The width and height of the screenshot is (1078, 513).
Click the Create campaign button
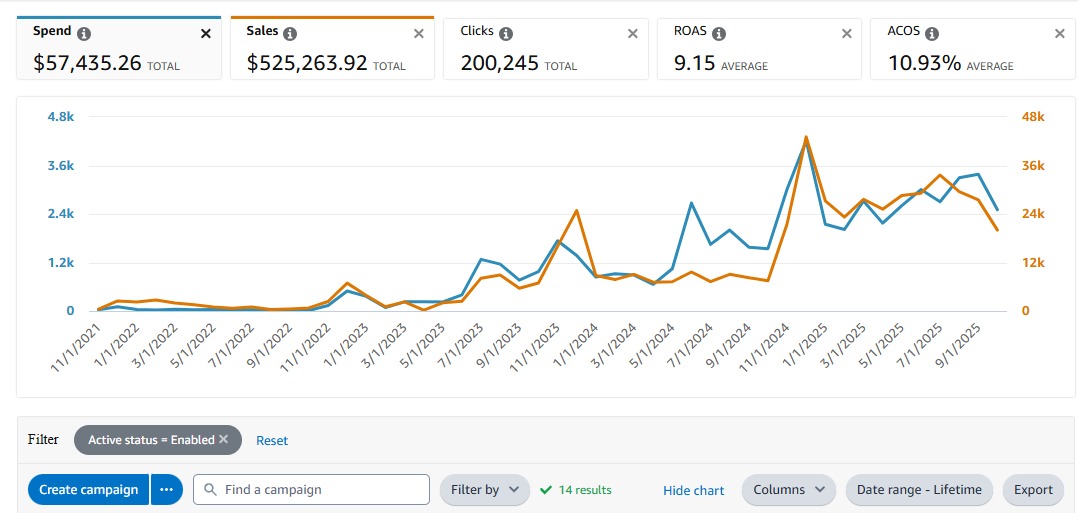point(89,490)
